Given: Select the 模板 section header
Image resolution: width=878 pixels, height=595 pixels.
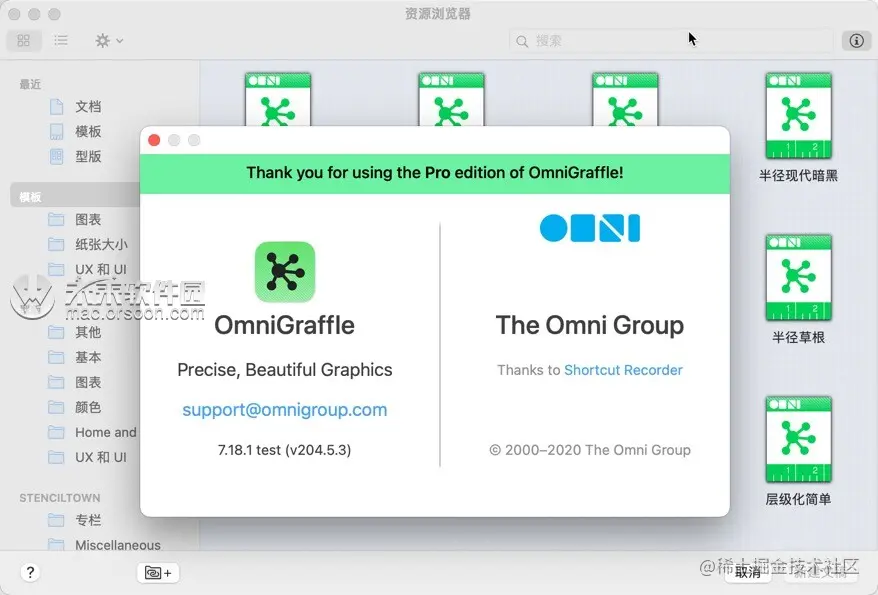Looking at the screenshot, I should 75,196.
